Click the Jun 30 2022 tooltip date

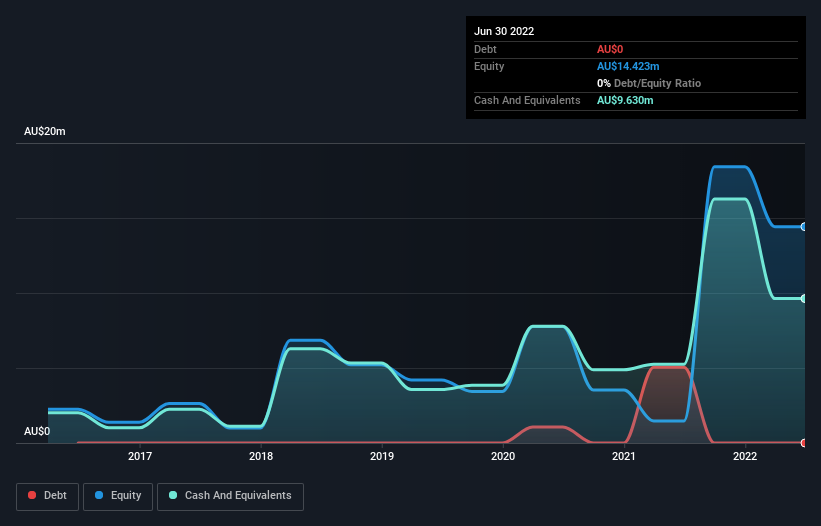[x=504, y=31]
